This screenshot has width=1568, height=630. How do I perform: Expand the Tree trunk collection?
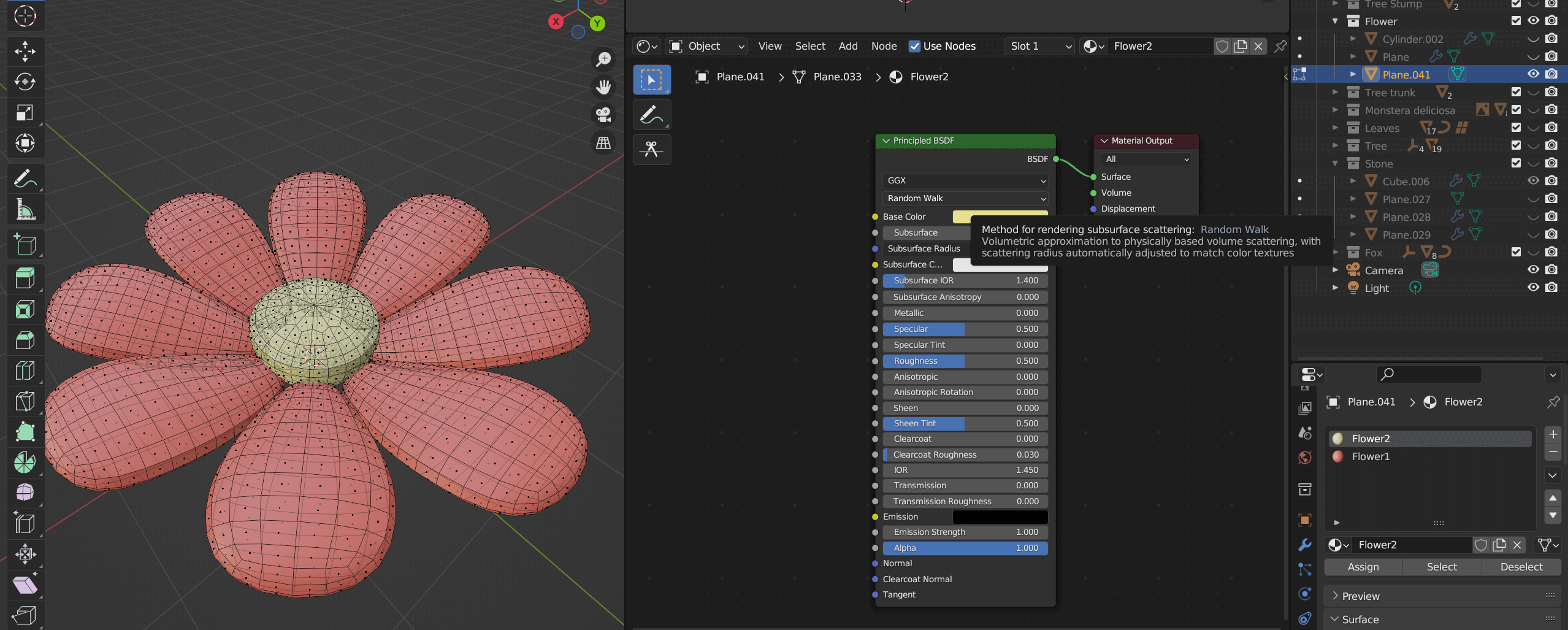pyautogui.click(x=1335, y=93)
